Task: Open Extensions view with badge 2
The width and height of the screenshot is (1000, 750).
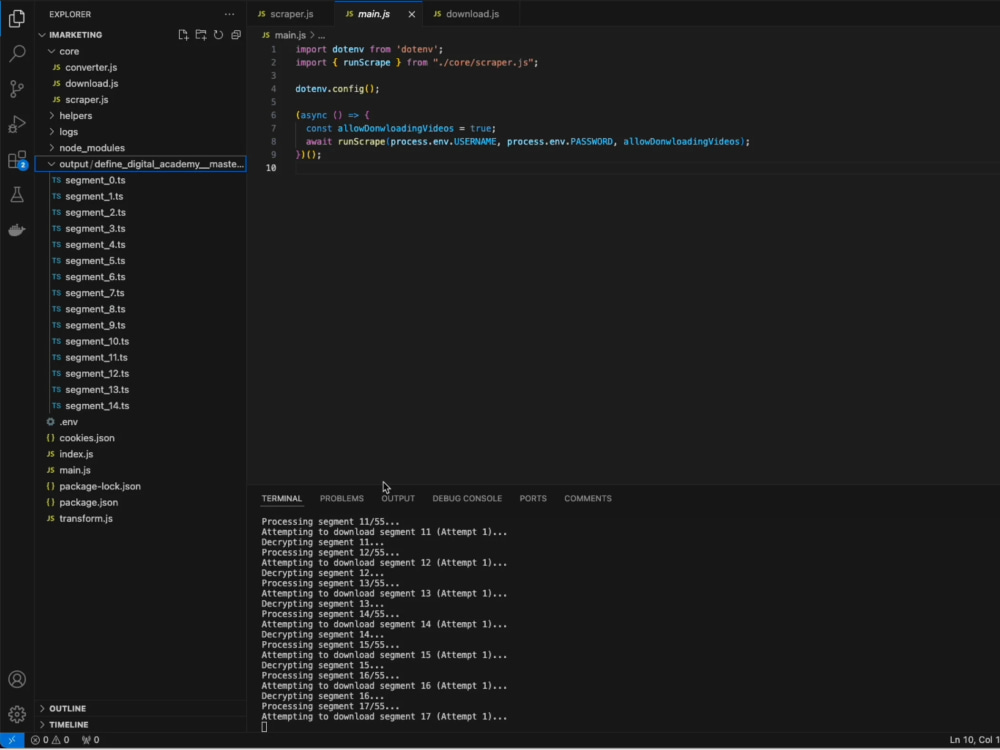Action: (17, 160)
